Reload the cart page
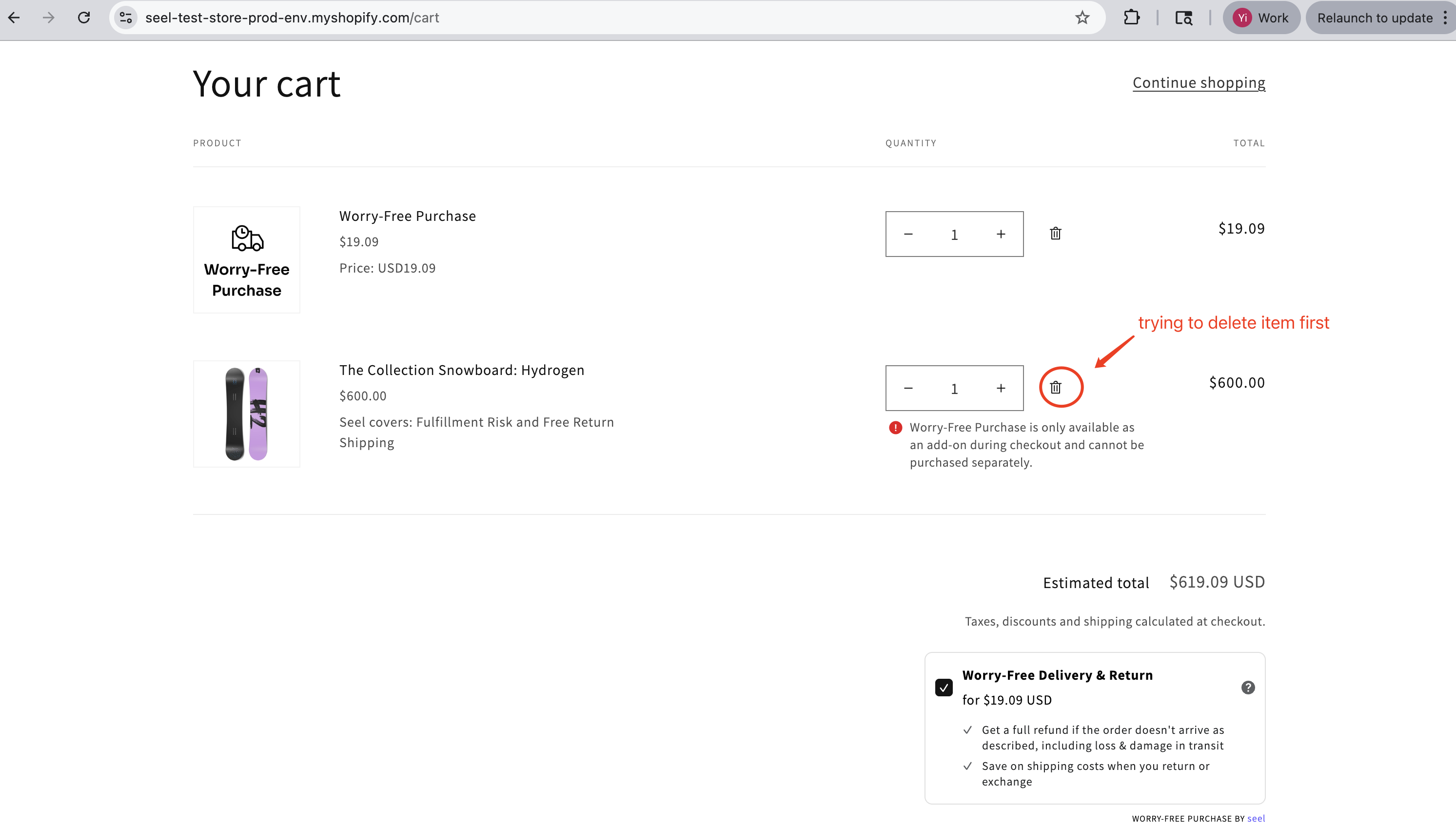Viewport: 1456px width, 827px height. [84, 18]
